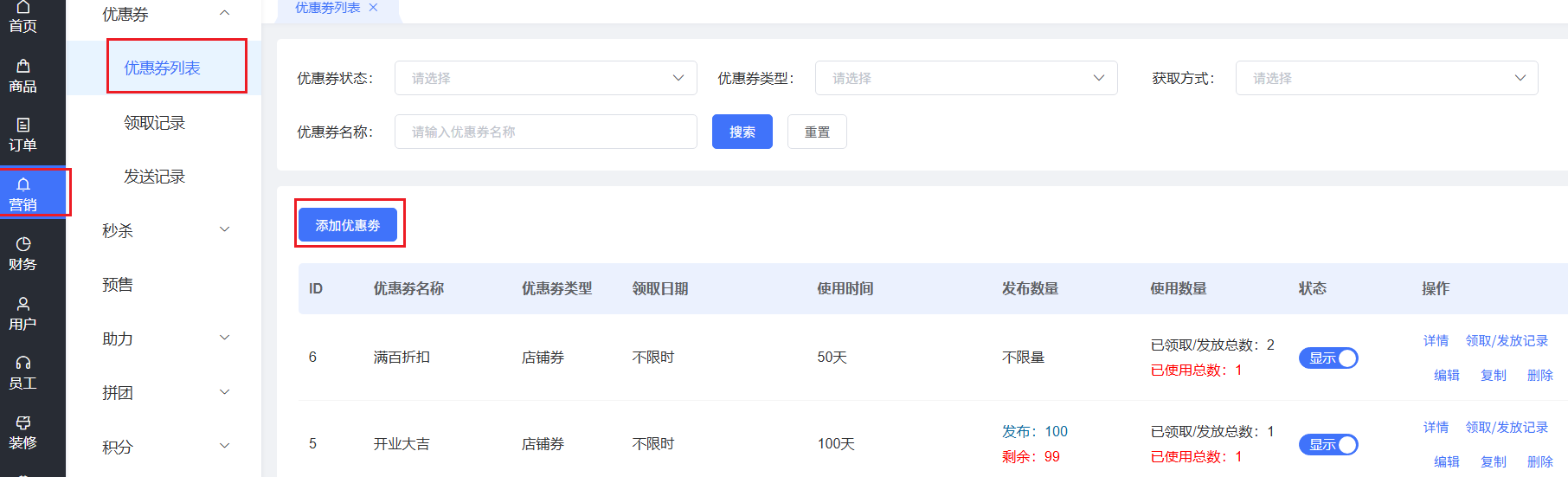The width and height of the screenshot is (1568, 477).
Task: Expand the 助力 submenu
Action: 224,338
